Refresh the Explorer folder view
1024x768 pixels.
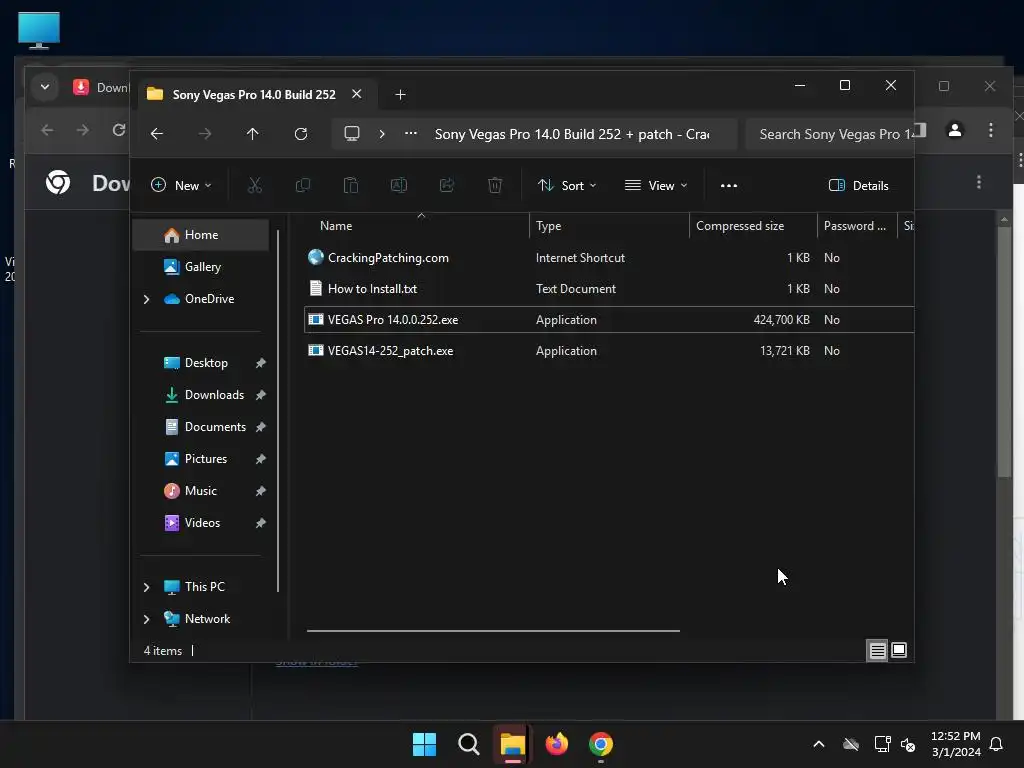pyautogui.click(x=300, y=134)
